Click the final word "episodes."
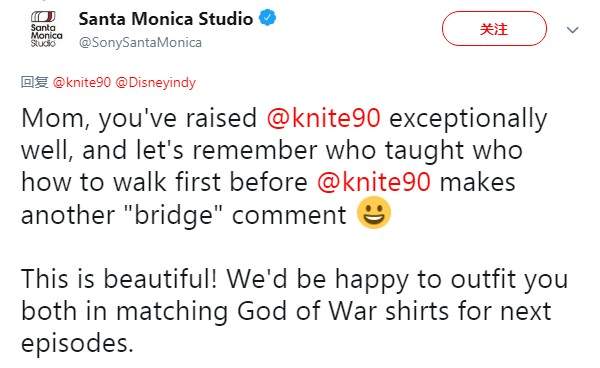 point(77,344)
